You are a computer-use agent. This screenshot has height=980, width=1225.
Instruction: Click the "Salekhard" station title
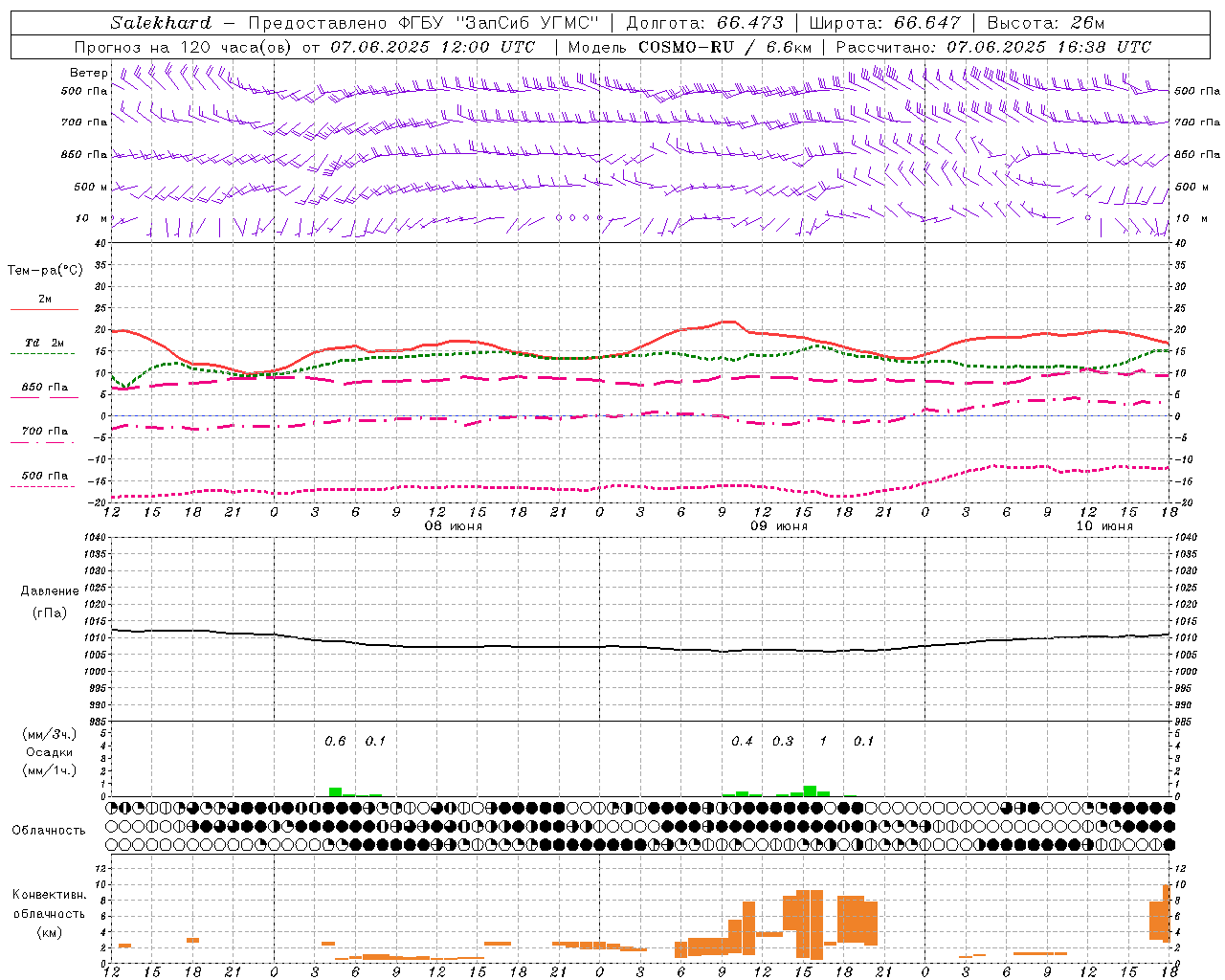[161, 23]
